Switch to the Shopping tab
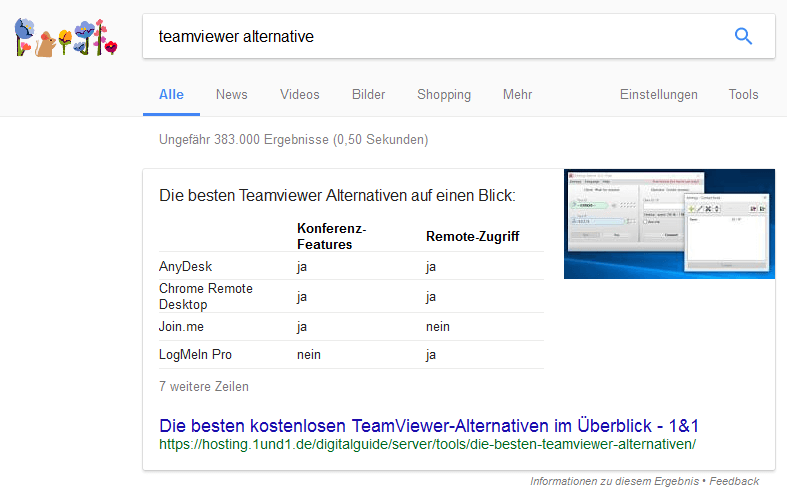The height and width of the screenshot is (503, 787). (x=444, y=95)
